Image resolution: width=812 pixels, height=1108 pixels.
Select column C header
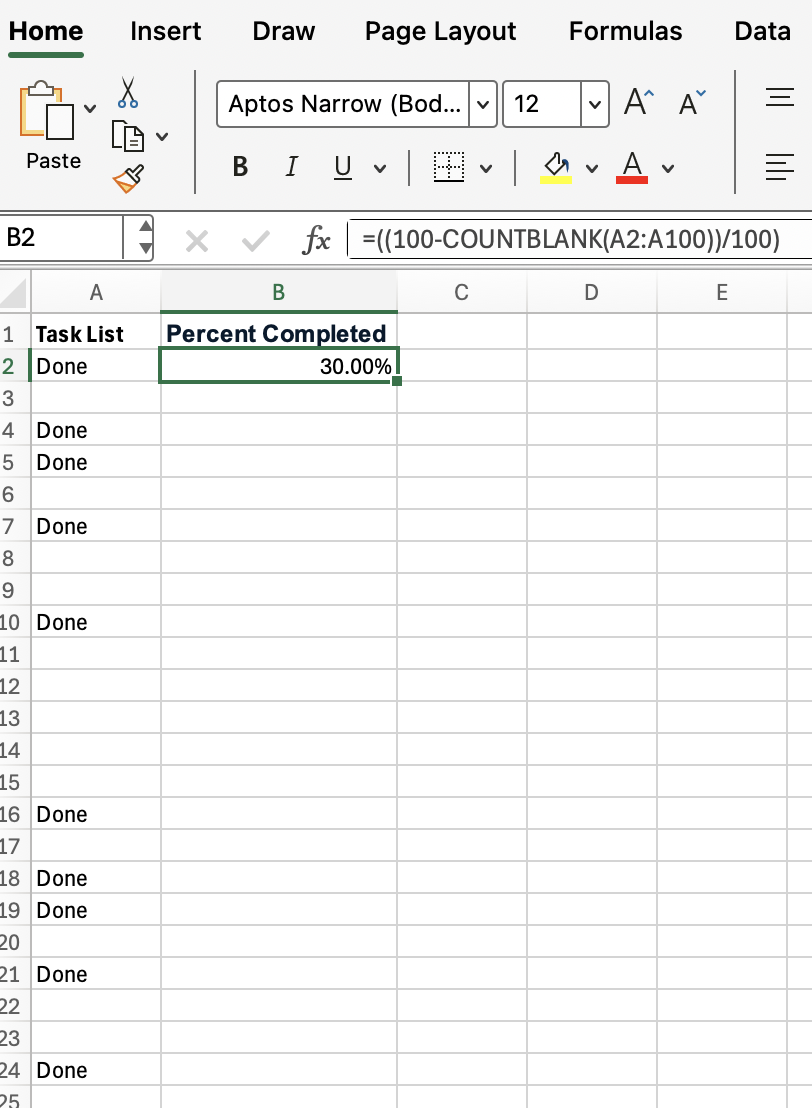[461, 293]
